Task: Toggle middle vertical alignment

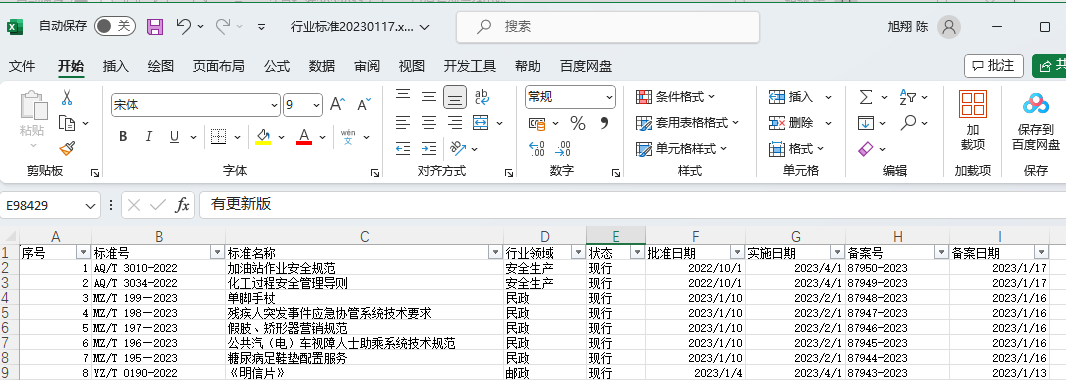Action: click(x=429, y=97)
